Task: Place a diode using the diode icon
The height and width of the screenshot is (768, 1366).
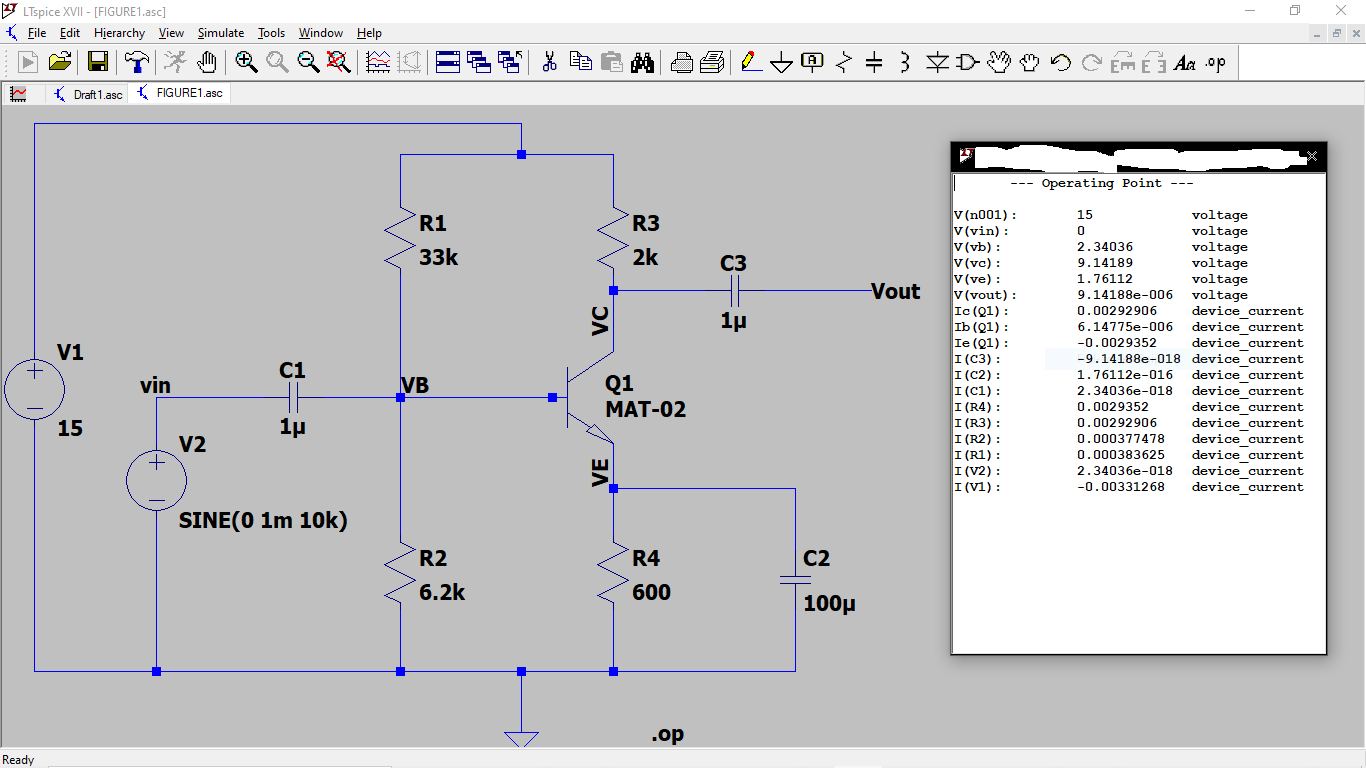Action: (938, 62)
